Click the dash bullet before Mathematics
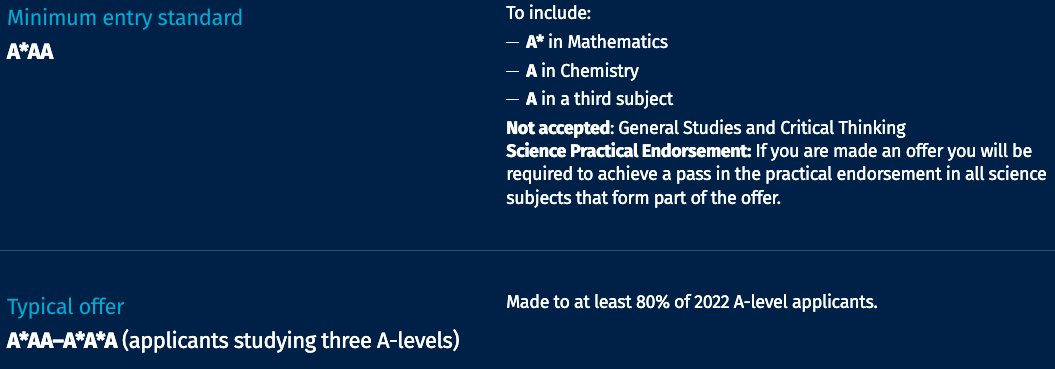 pos(512,42)
